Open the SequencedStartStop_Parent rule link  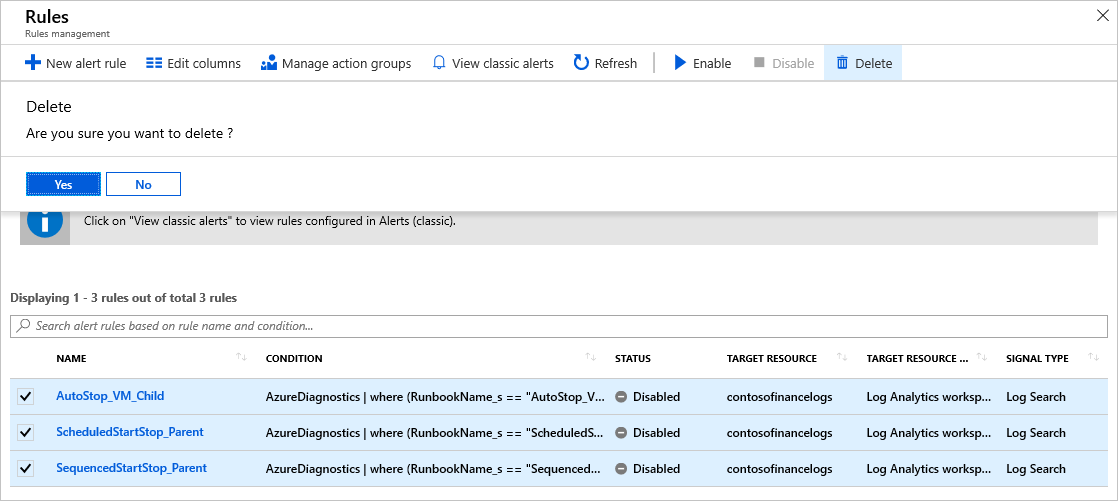[131, 468]
